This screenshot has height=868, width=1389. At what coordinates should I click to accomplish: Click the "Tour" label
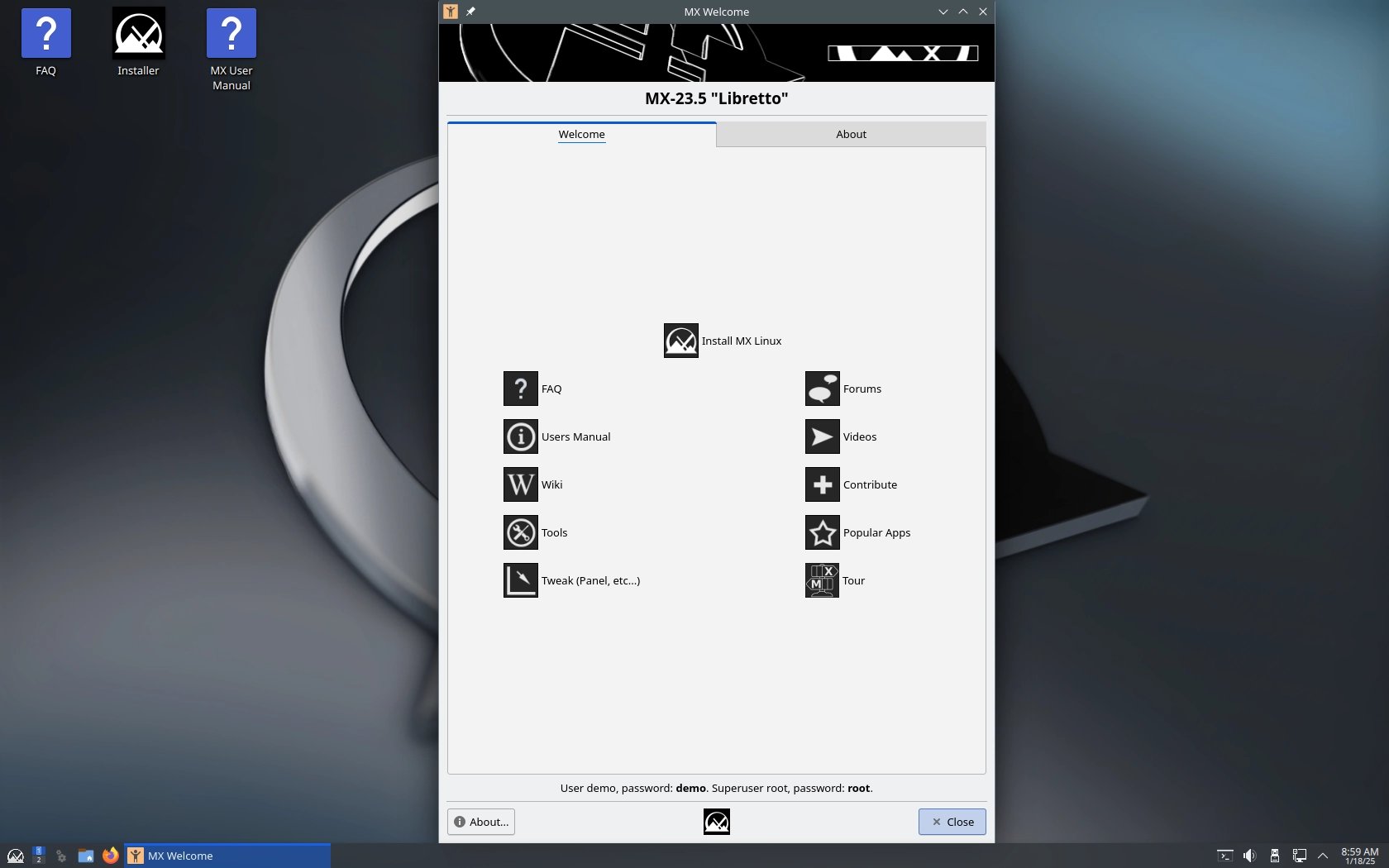(x=853, y=581)
